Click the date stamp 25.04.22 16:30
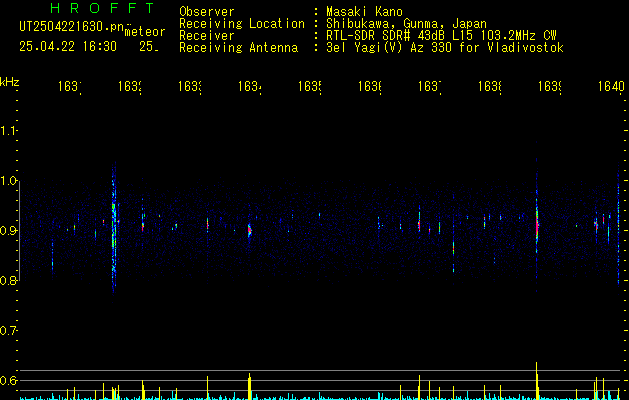This screenshot has width=629, height=400. [x=68, y=47]
